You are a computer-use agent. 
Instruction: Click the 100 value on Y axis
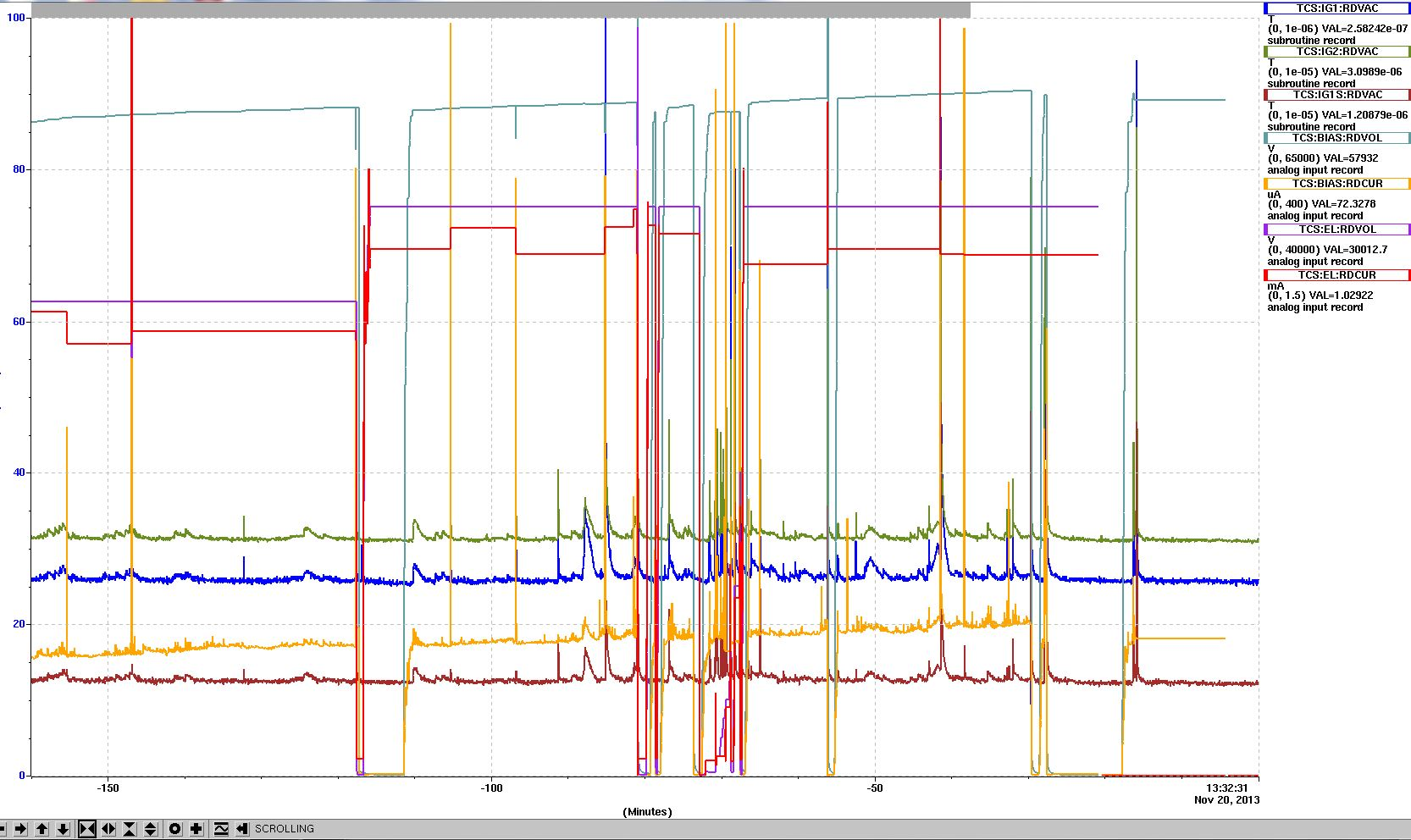point(15,17)
